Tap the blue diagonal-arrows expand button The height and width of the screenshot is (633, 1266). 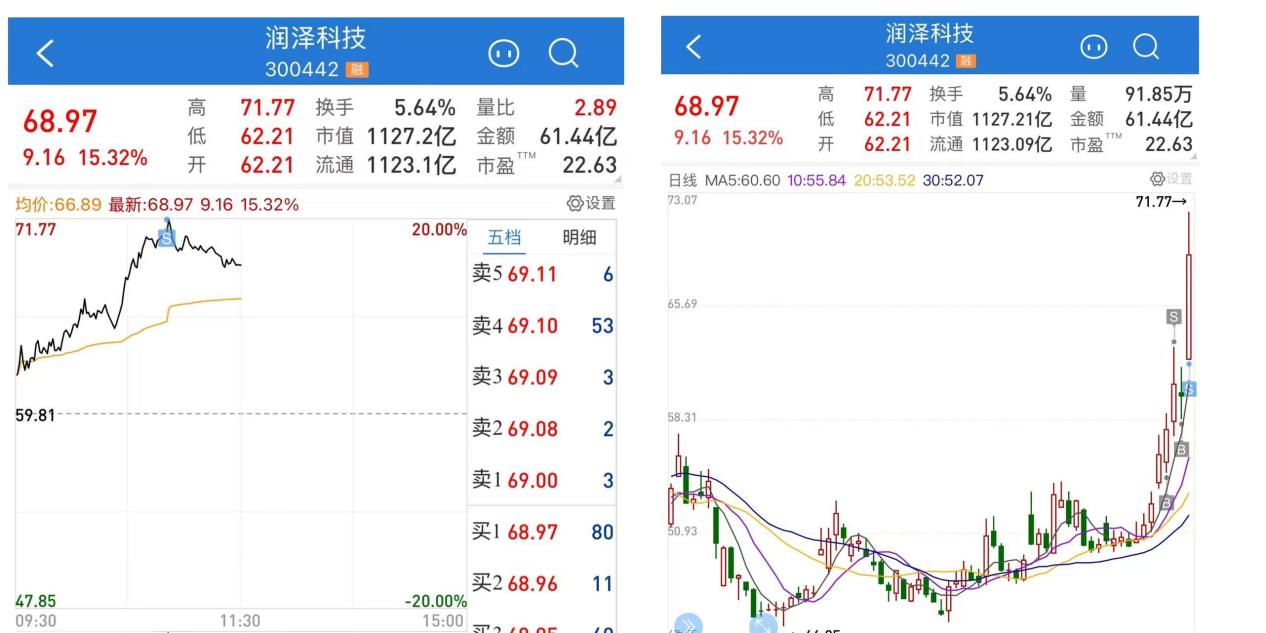763,625
